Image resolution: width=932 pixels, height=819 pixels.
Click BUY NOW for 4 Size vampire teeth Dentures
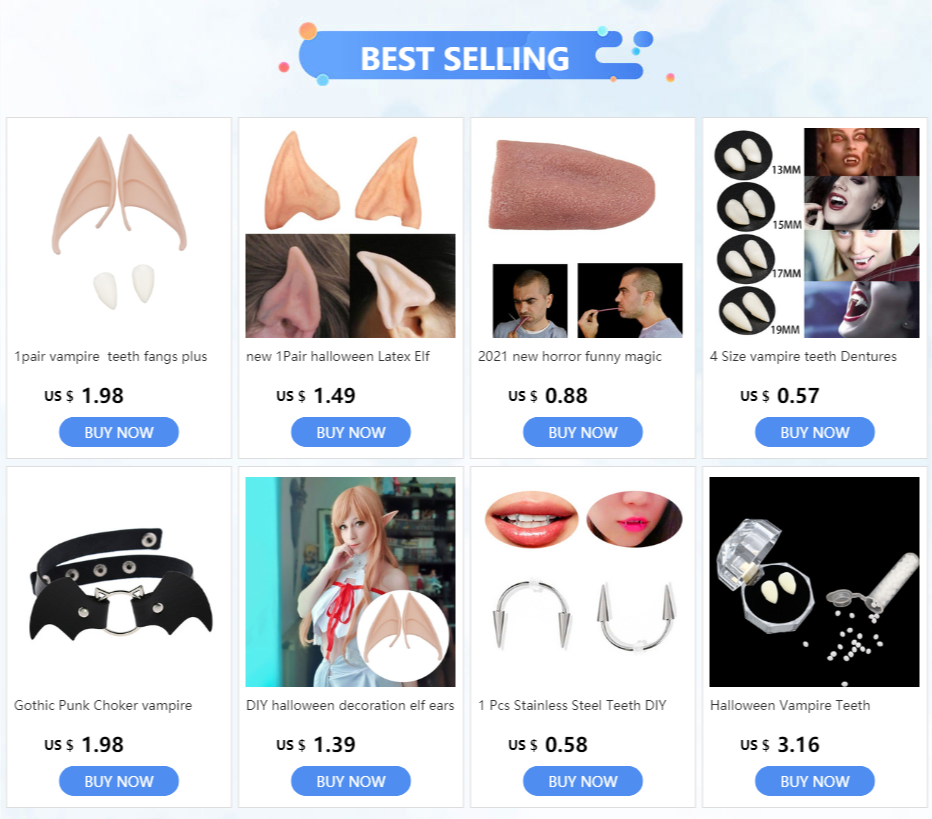814,432
